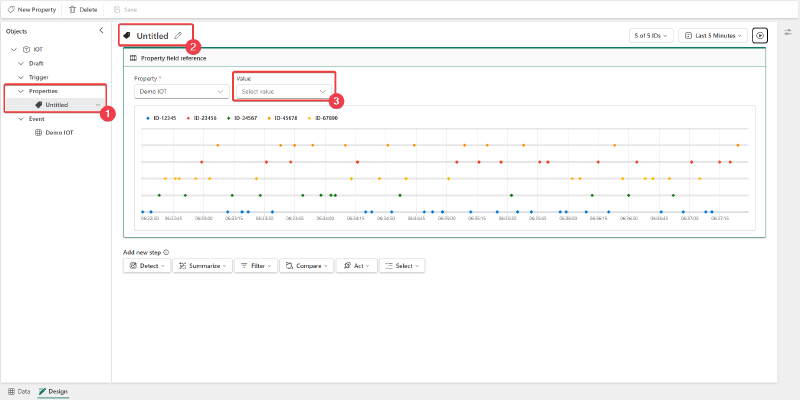Screen dimensions: 800x400
Task: Collapse the Draft tree node
Action: pyautogui.click(x=21, y=63)
